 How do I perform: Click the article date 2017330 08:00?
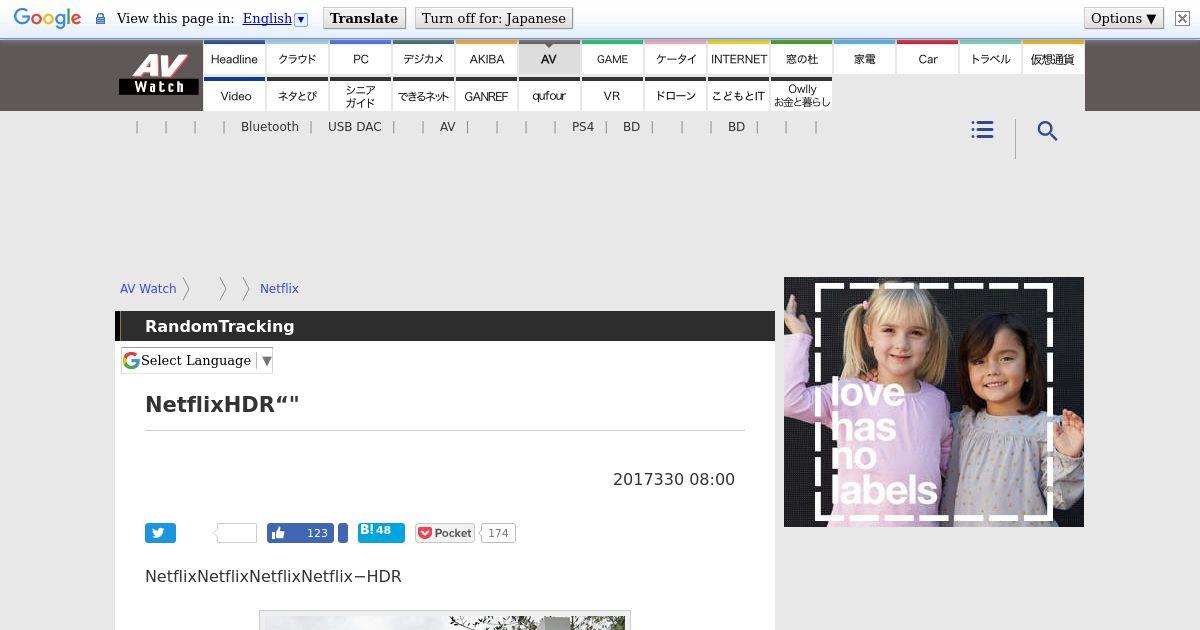coord(674,479)
